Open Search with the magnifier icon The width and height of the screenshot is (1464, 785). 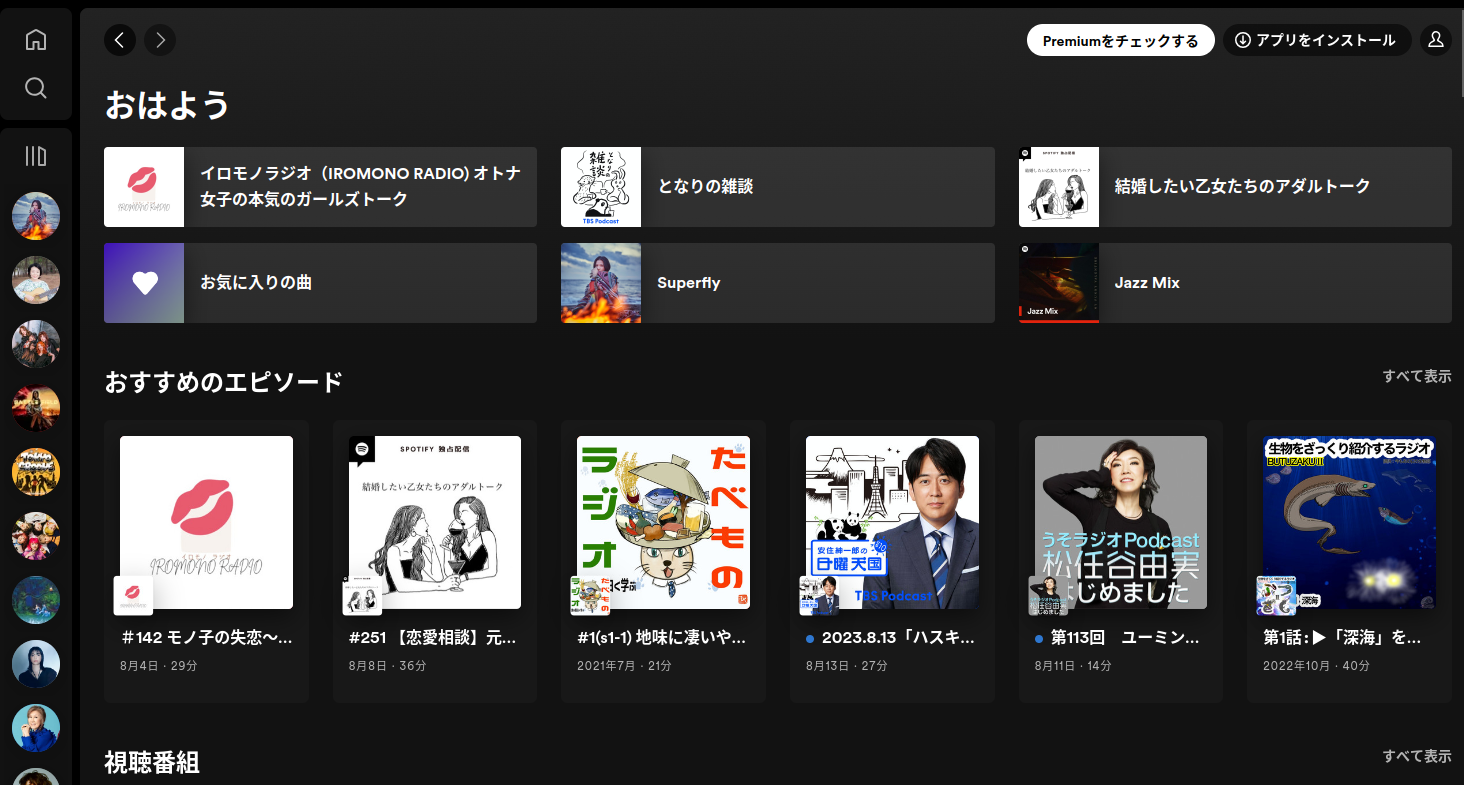pos(36,88)
